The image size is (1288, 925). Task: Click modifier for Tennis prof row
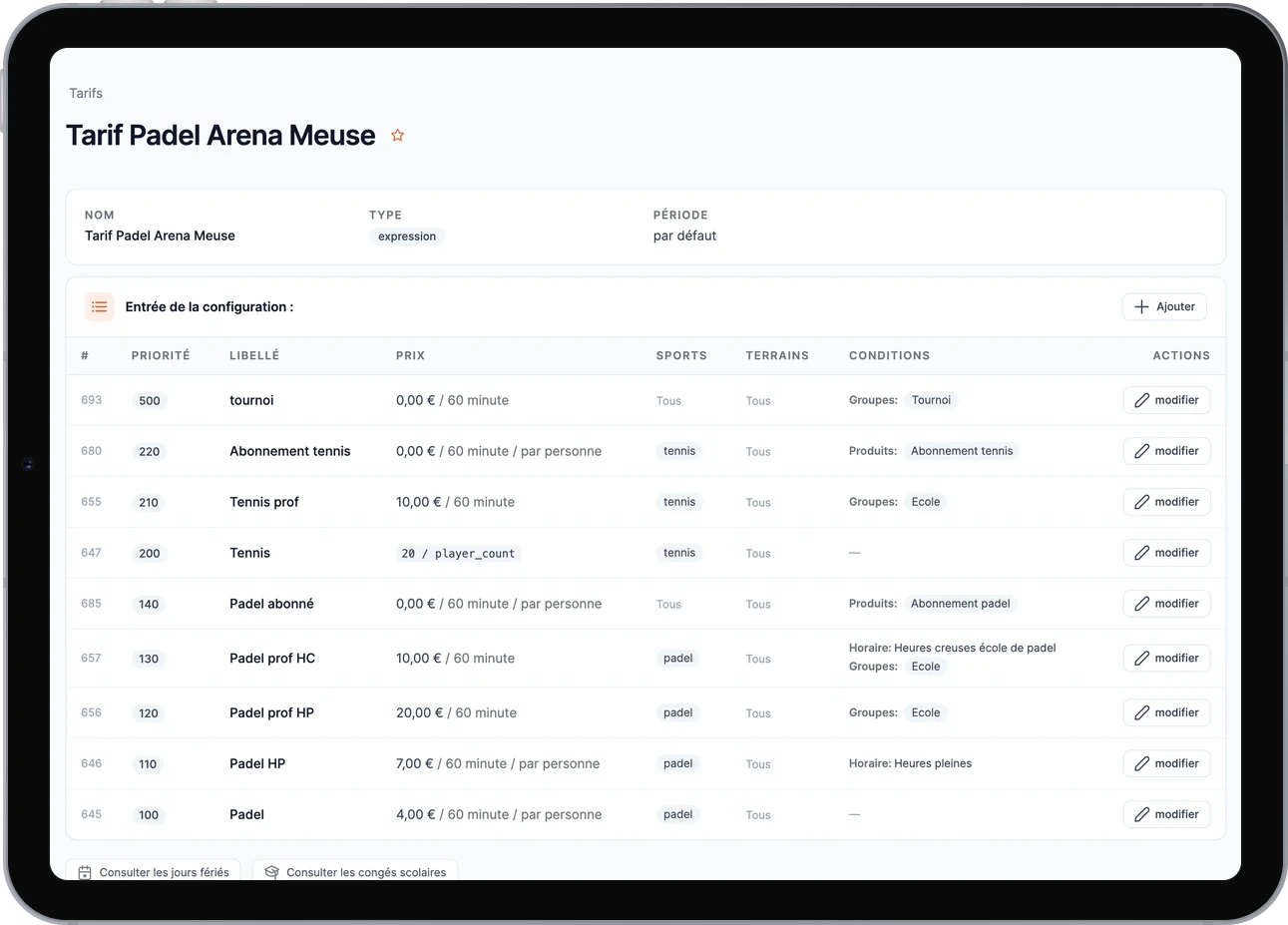[x=1166, y=502]
